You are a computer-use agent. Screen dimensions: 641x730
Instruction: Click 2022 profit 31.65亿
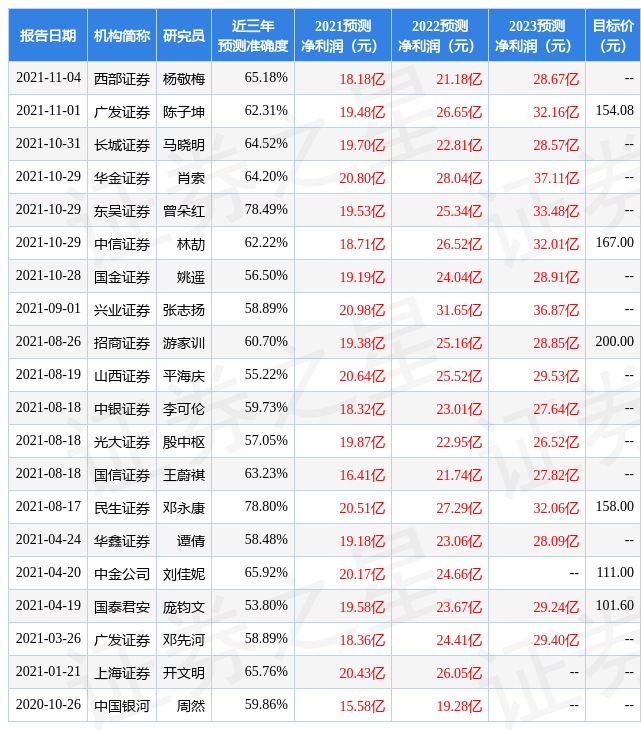pos(459,310)
